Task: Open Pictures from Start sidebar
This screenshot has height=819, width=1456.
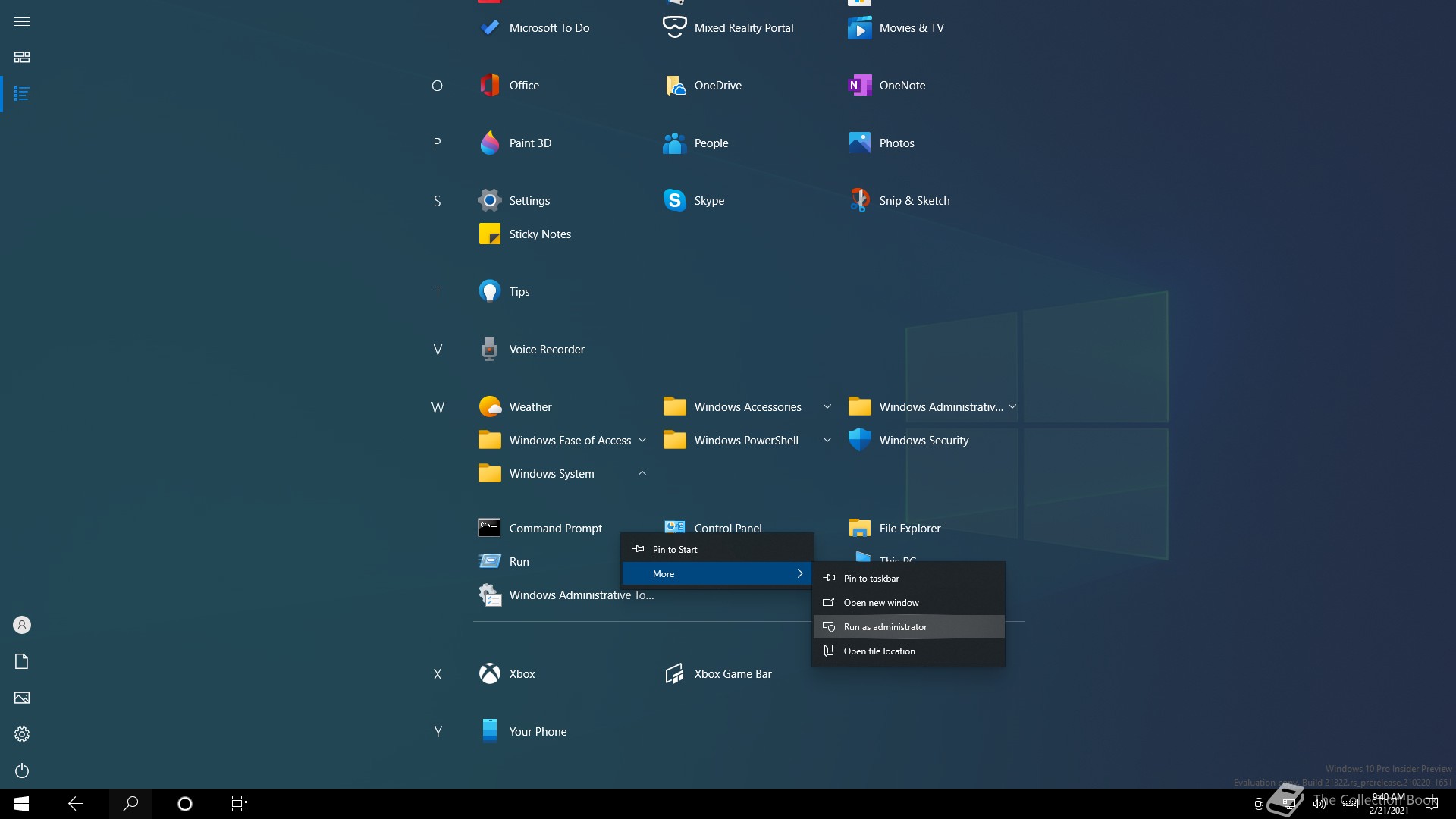Action: tap(22, 698)
